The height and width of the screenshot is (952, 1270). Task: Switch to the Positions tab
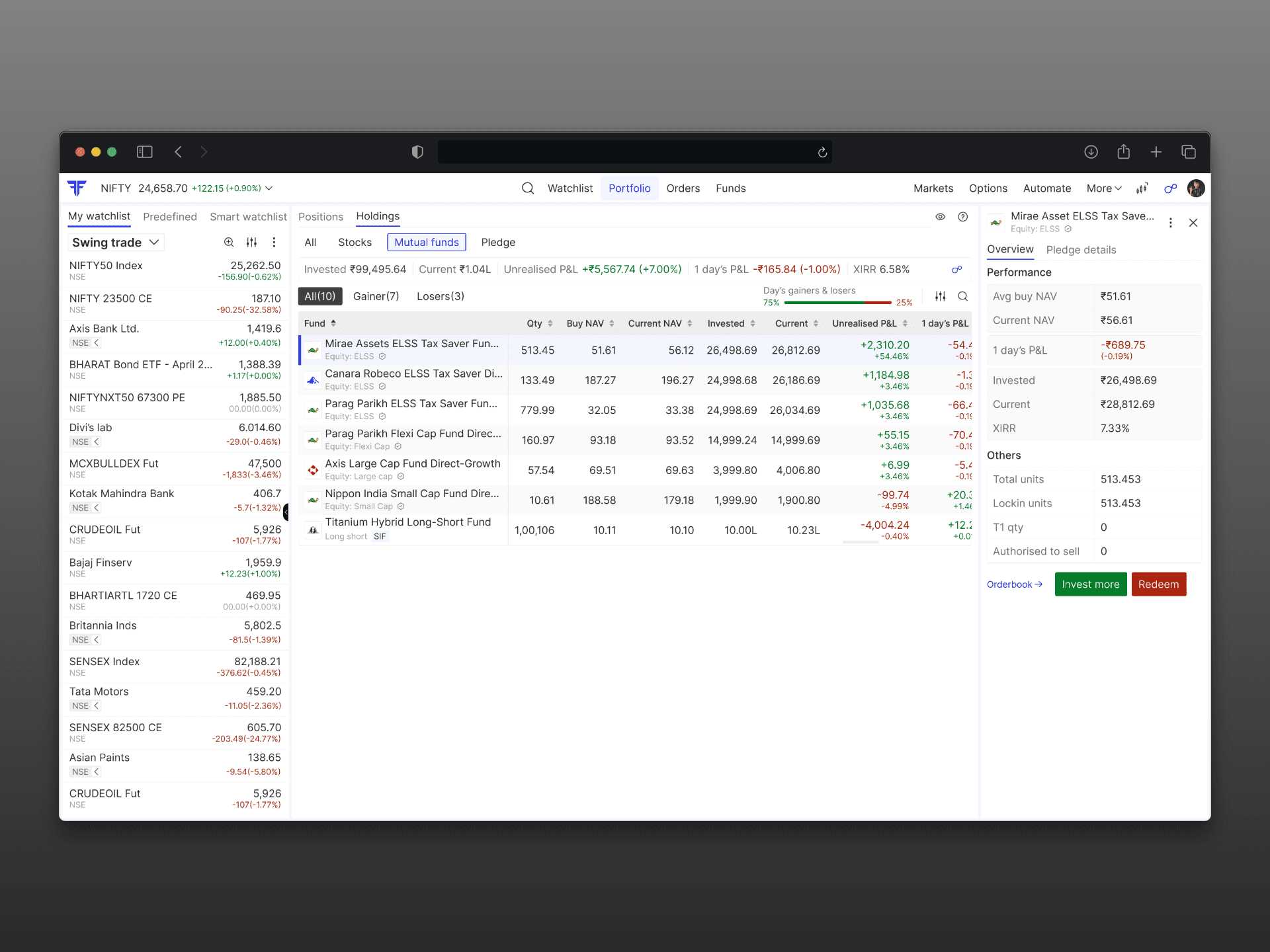tap(320, 217)
